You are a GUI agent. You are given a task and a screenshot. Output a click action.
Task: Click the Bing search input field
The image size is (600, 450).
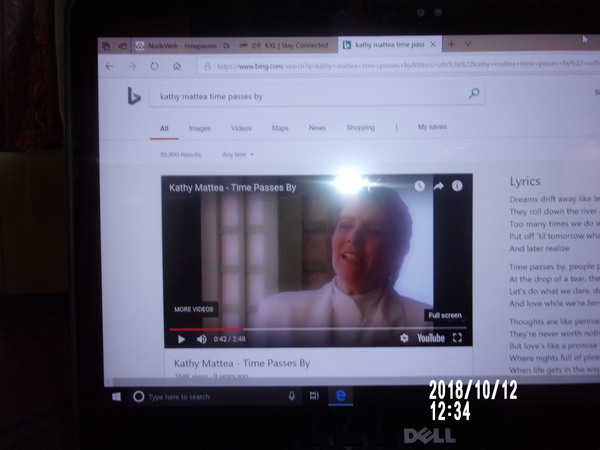tap(300, 95)
